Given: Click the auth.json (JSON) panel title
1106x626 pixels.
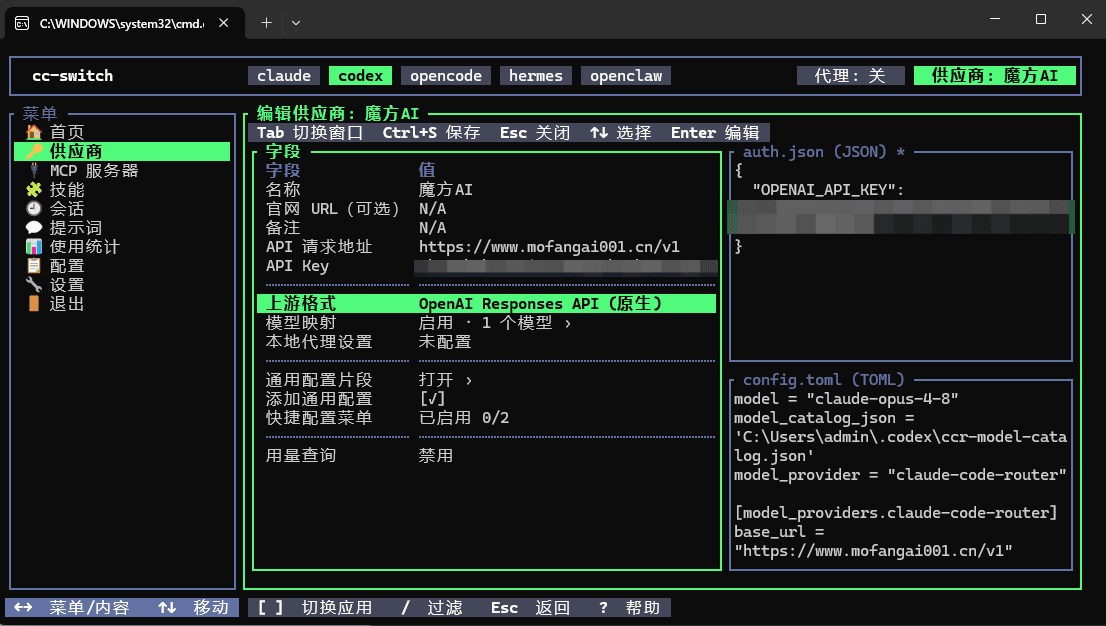Looking at the screenshot, I should [824, 151].
